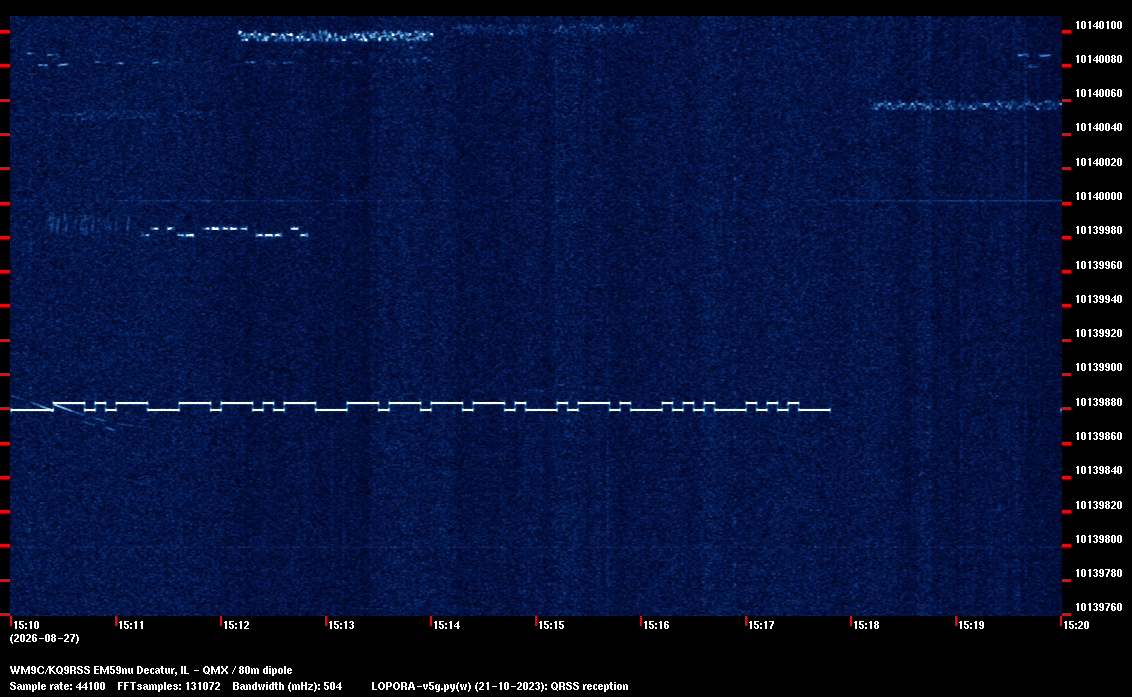1132x697 pixels.
Task: Click frequency label 10140100
Action: tap(1099, 25)
